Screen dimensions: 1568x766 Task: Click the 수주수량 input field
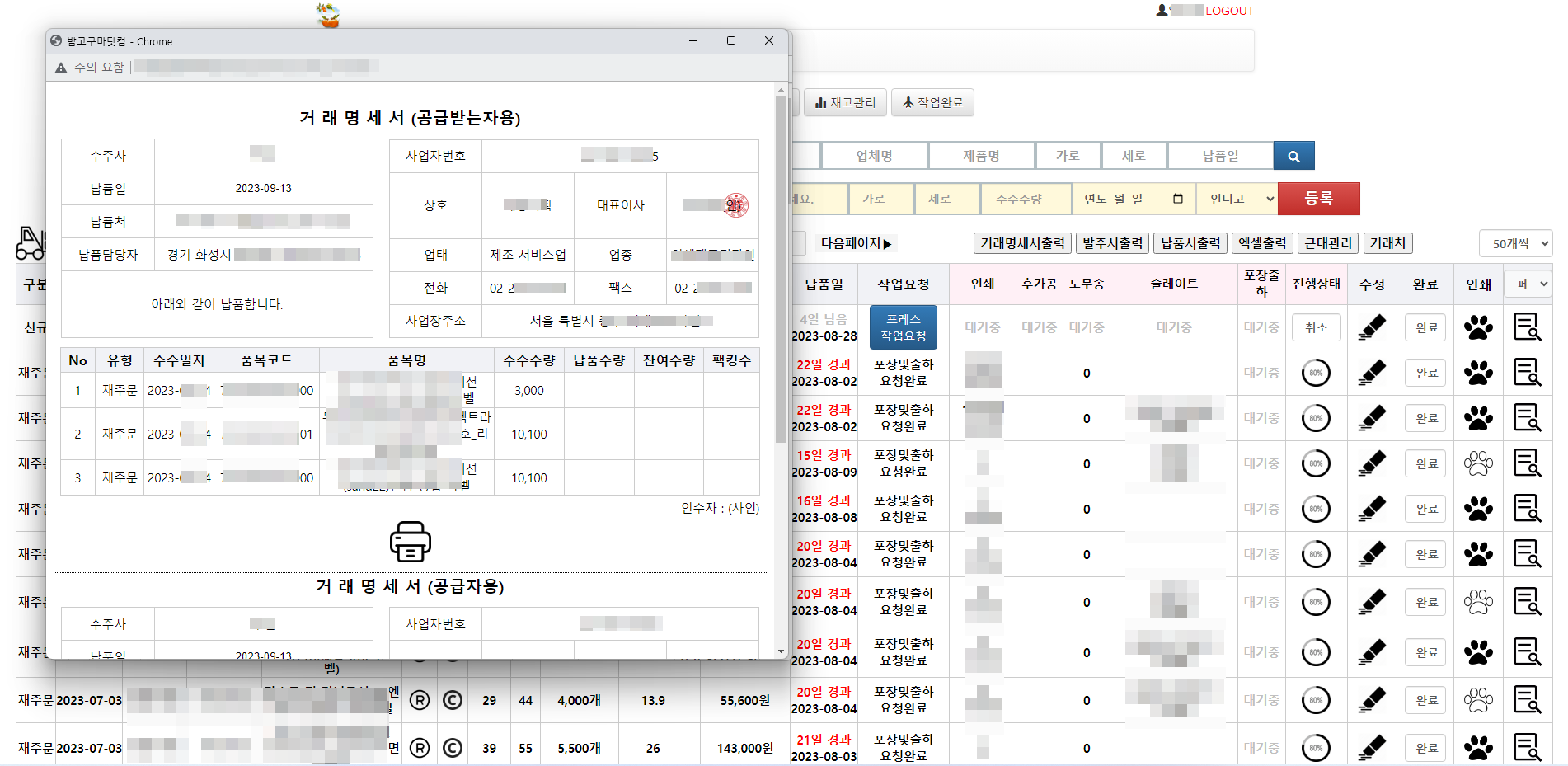click(1025, 199)
